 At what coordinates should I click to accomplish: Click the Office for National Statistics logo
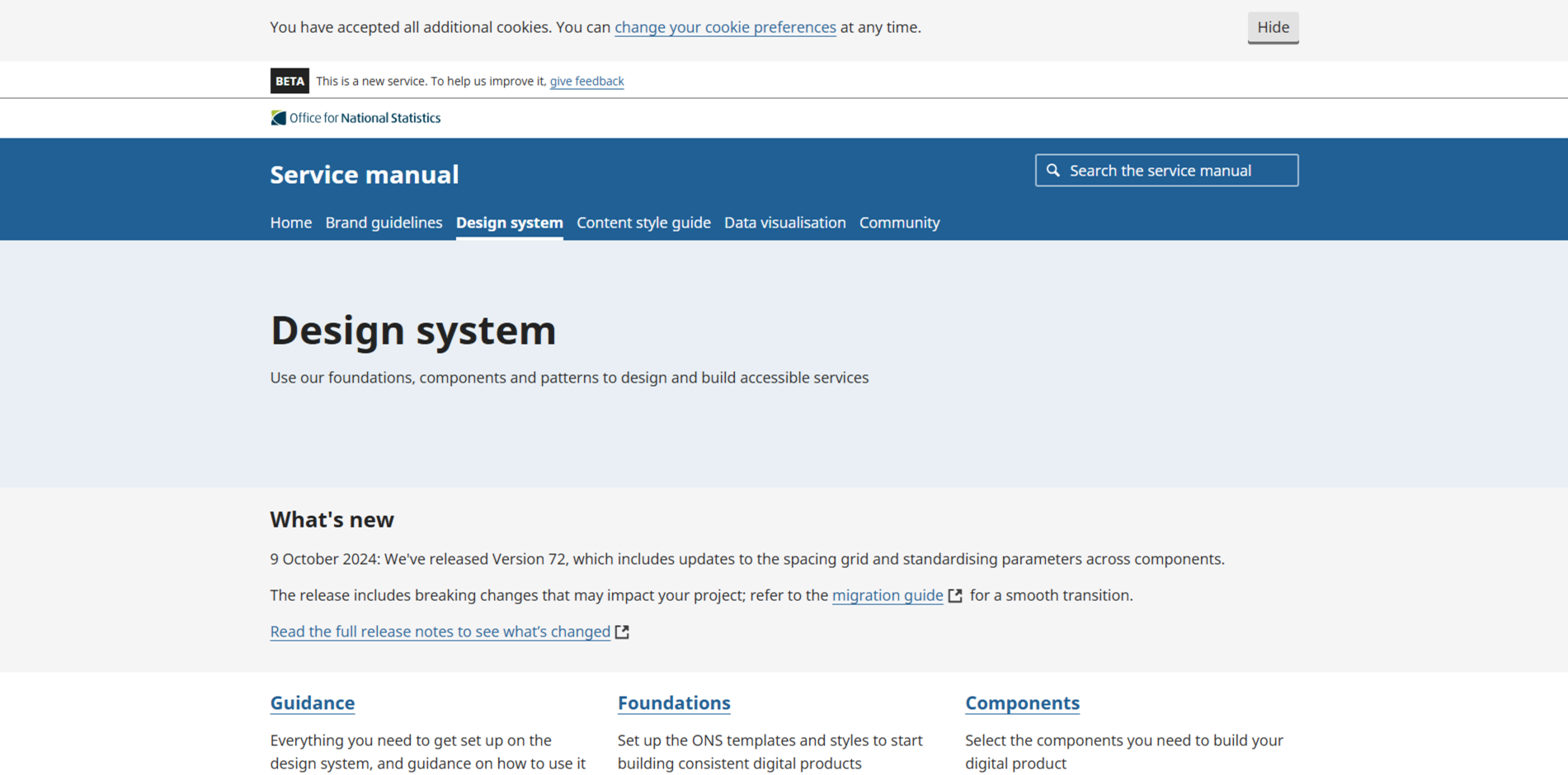[x=356, y=118]
